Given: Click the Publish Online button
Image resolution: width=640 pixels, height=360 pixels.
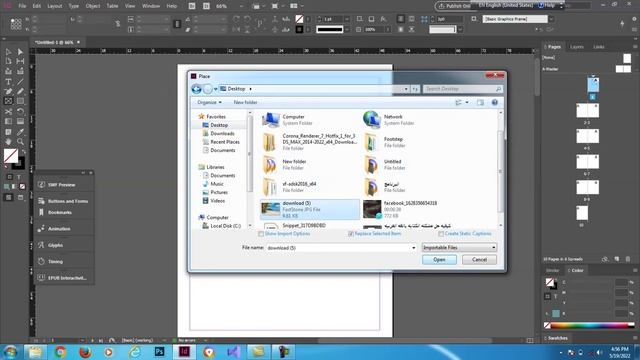Looking at the screenshot, I should tap(453, 6).
